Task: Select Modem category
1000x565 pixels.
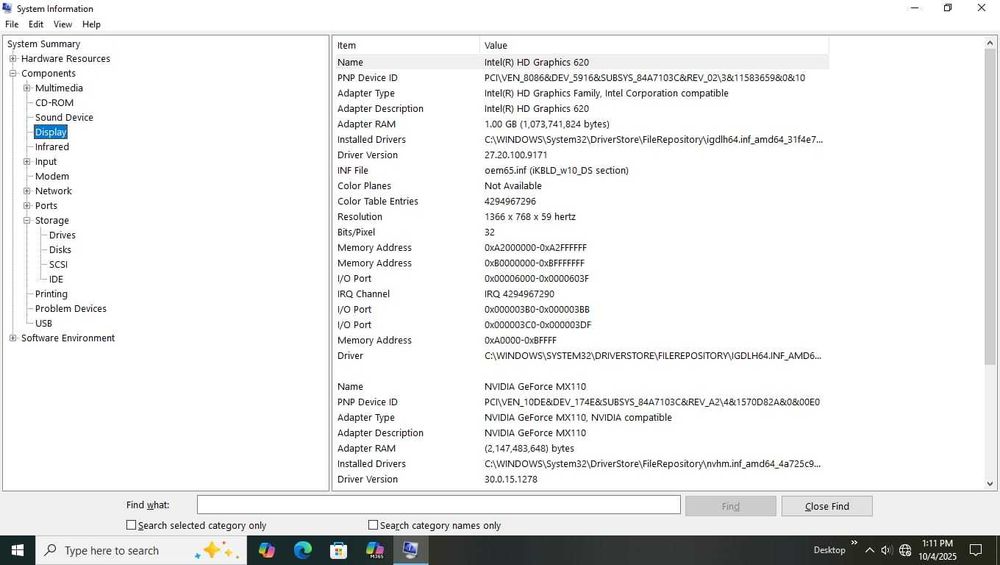Action: pos(52,176)
